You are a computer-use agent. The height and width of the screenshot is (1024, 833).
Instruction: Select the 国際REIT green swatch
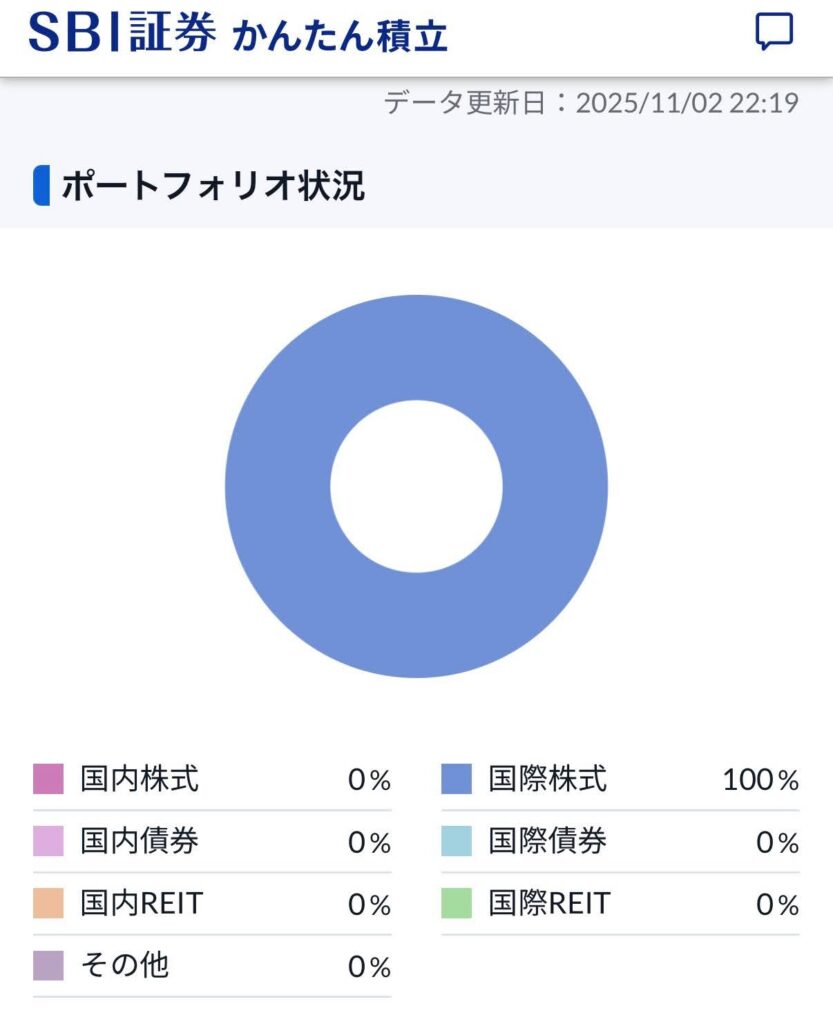[x=456, y=903]
